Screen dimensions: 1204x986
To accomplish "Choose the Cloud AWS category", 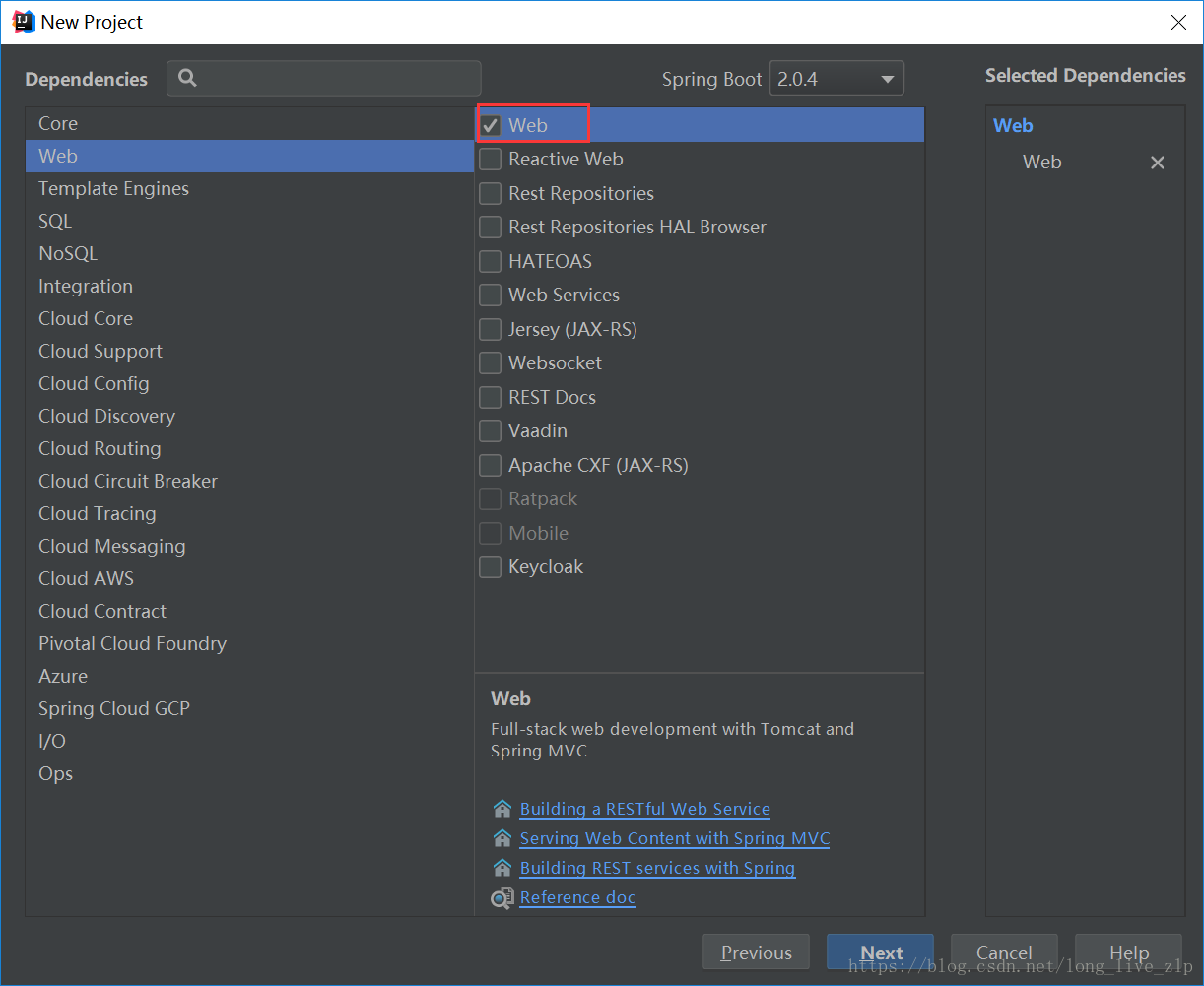I will pos(249,578).
